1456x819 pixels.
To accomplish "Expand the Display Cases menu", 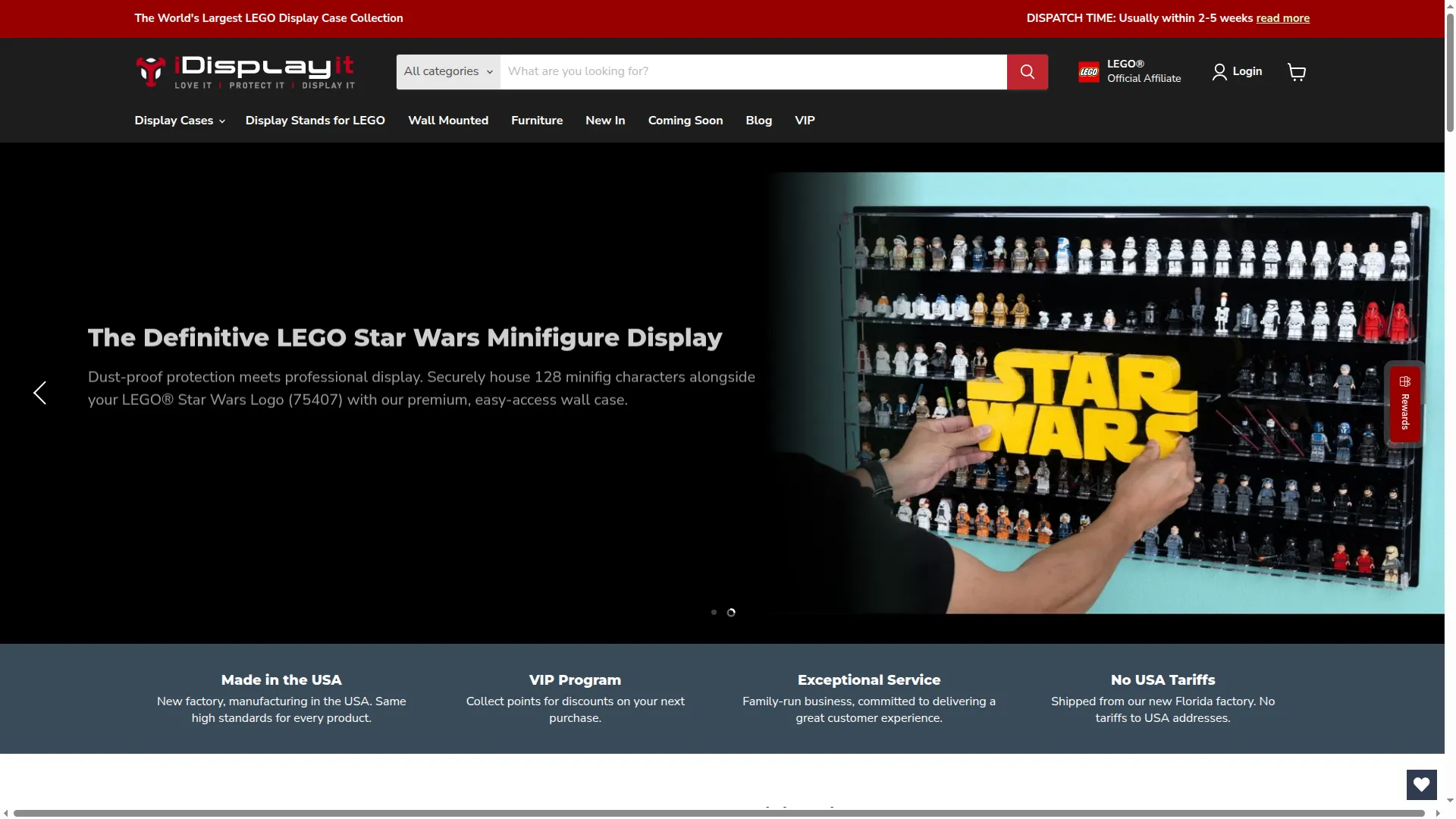I will coord(180,121).
